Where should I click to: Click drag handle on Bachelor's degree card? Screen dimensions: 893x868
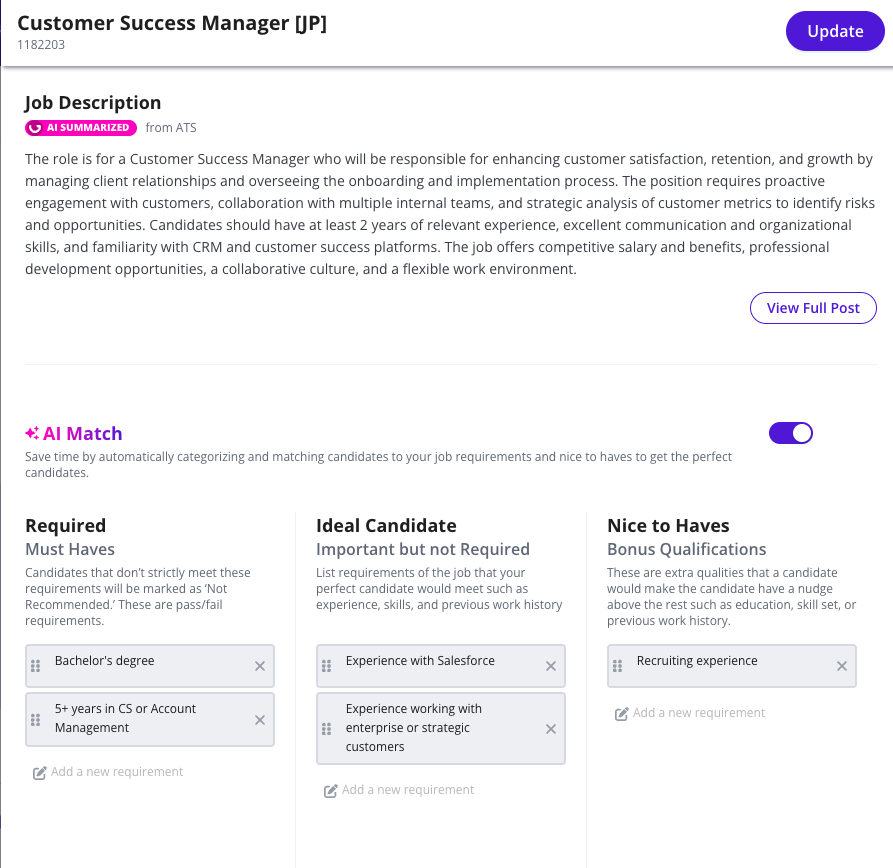tap(36, 666)
